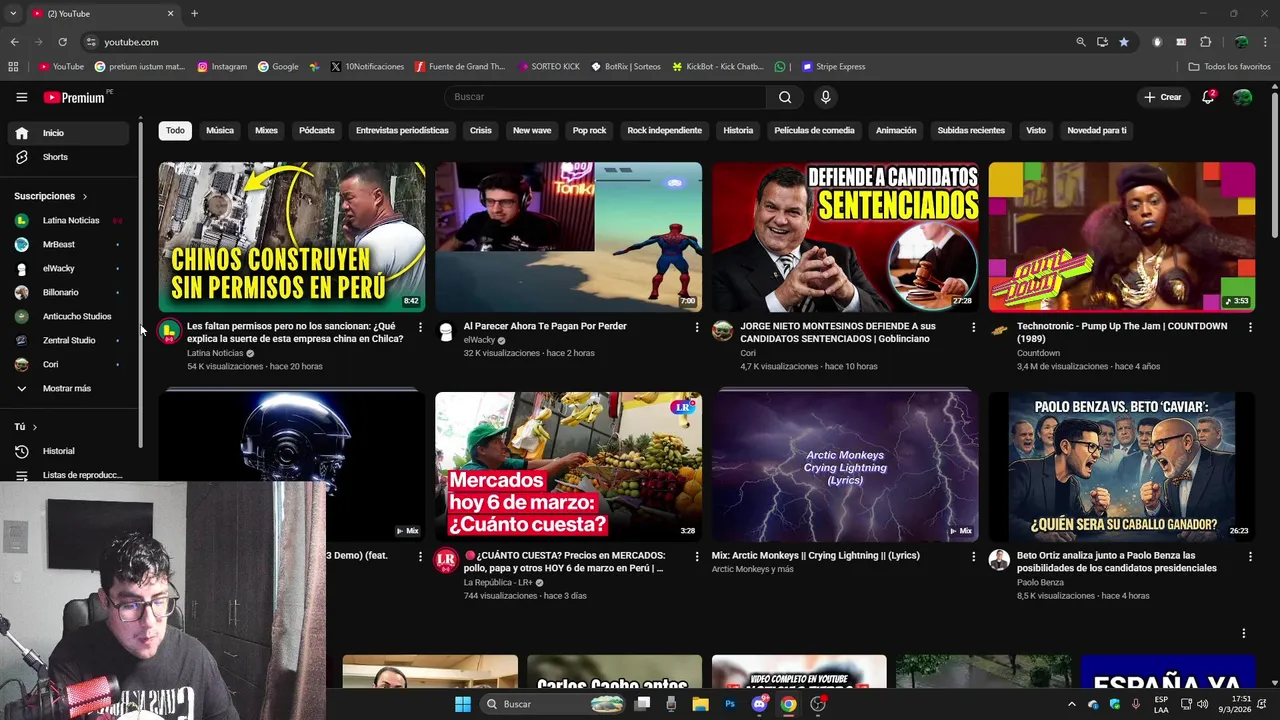Go back using the browser arrow
Screen dimensions: 1280x720
click(14, 42)
